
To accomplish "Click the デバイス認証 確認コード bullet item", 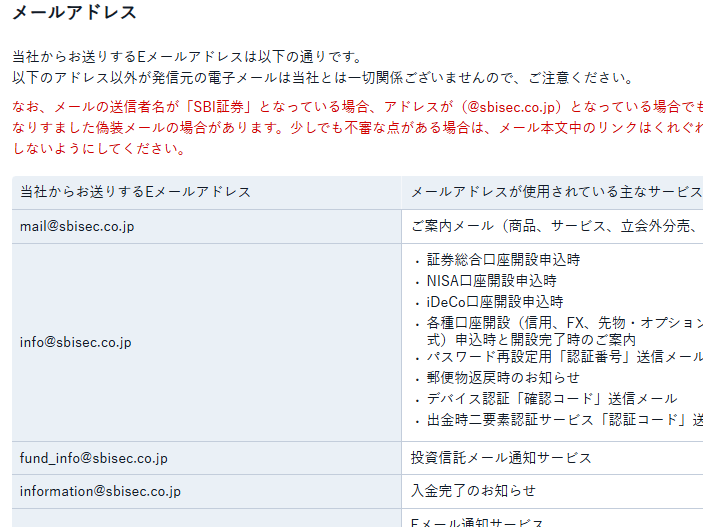I will [x=552, y=398].
